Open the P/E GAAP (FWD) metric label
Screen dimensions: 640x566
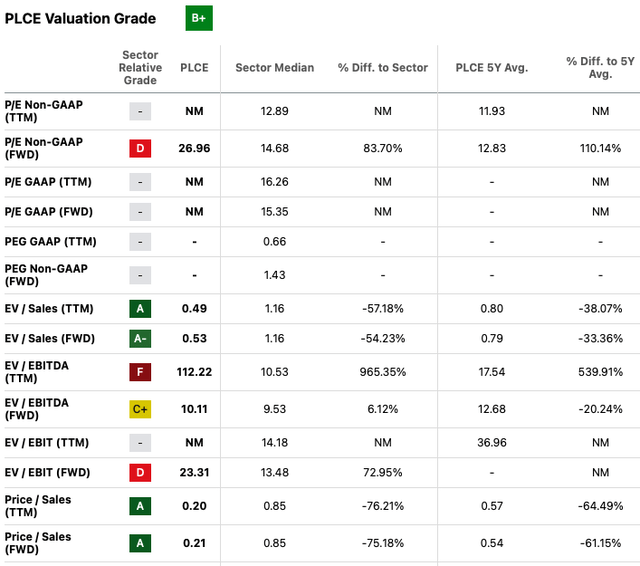[49, 211]
